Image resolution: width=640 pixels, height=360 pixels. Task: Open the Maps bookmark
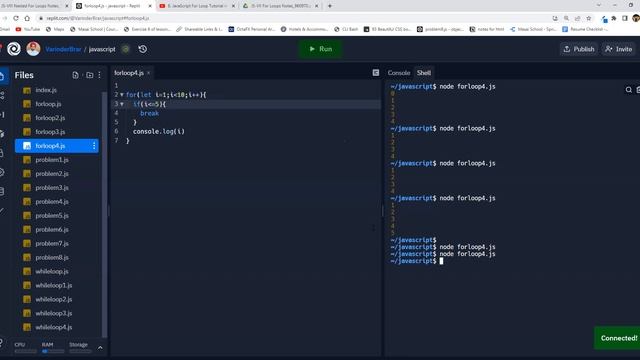coord(55,29)
